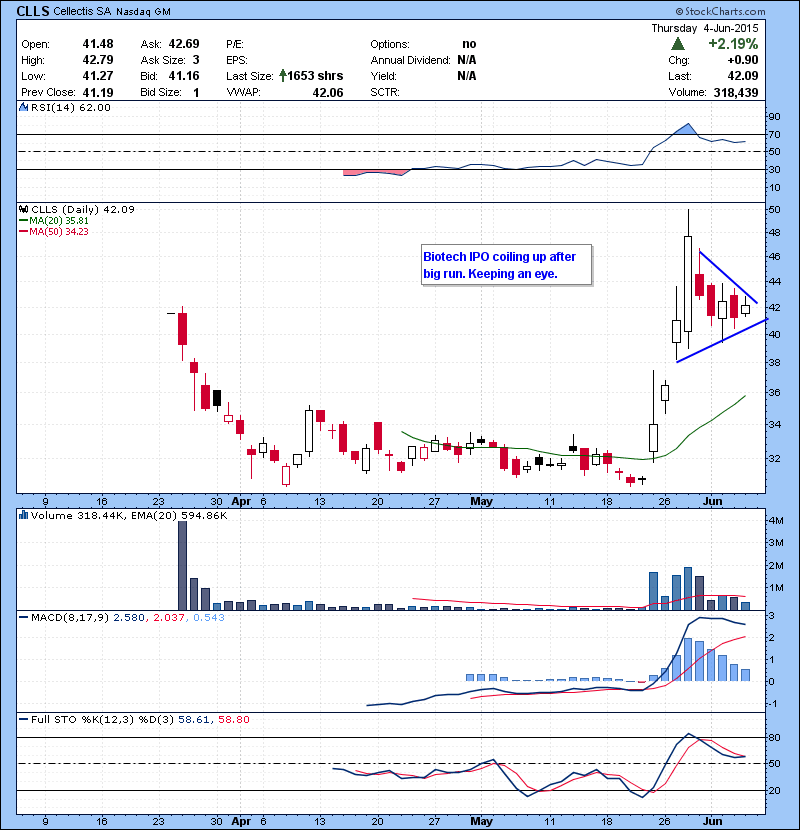Click the blue dash before the MACD(8,17,9) legend
The image size is (800, 830).
[x=23, y=617]
